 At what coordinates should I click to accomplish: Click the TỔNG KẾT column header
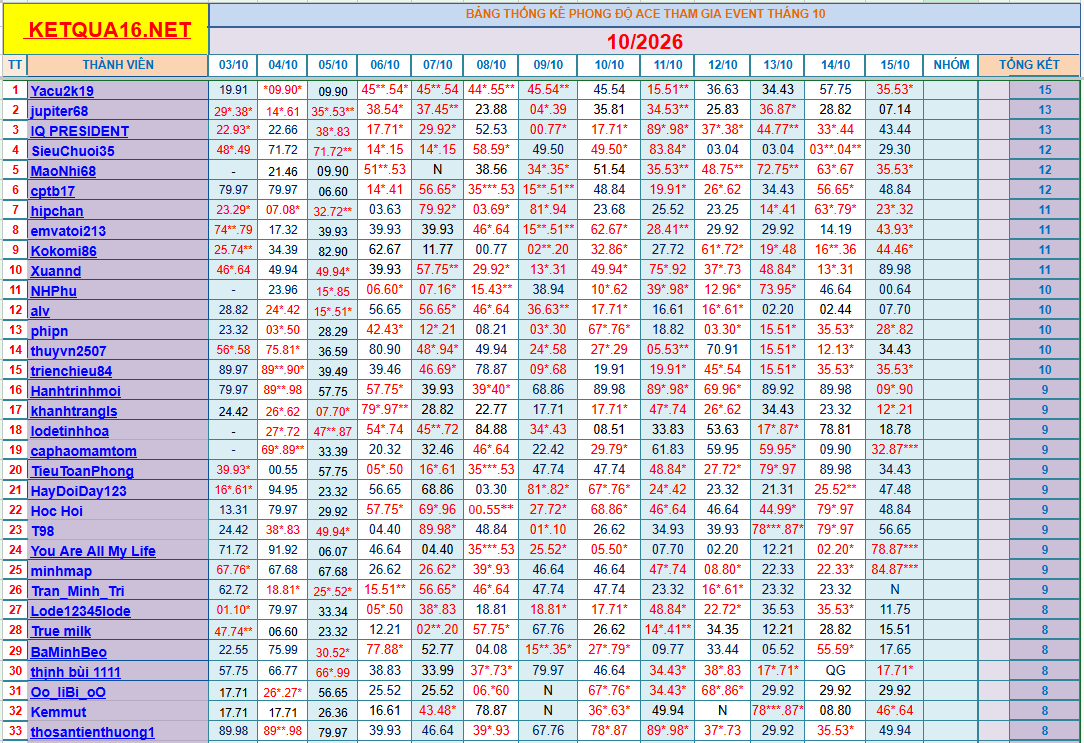[1029, 65]
